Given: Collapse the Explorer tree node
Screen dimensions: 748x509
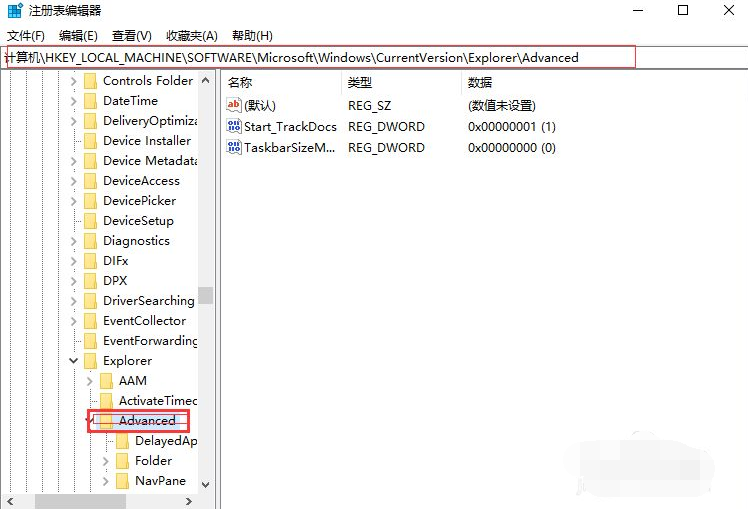Looking at the screenshot, I should 73,361.
